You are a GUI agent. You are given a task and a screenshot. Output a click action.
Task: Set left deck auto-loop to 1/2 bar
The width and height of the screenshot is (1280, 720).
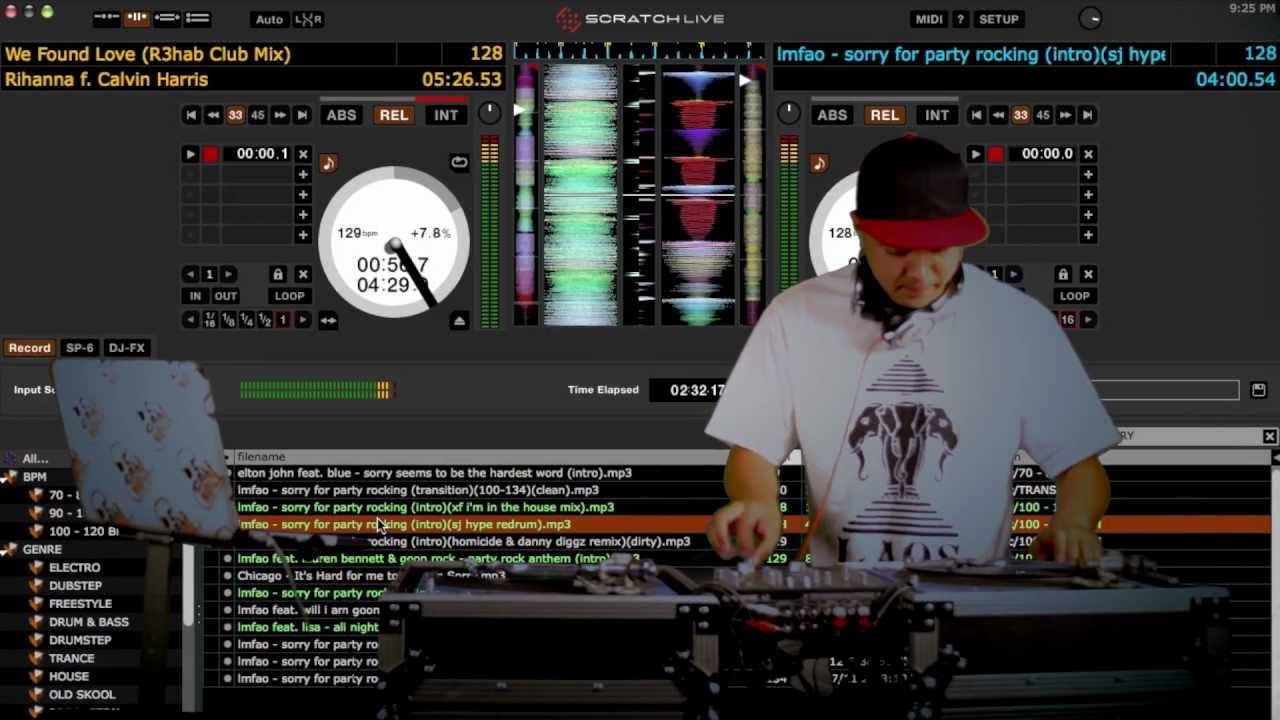coord(264,320)
